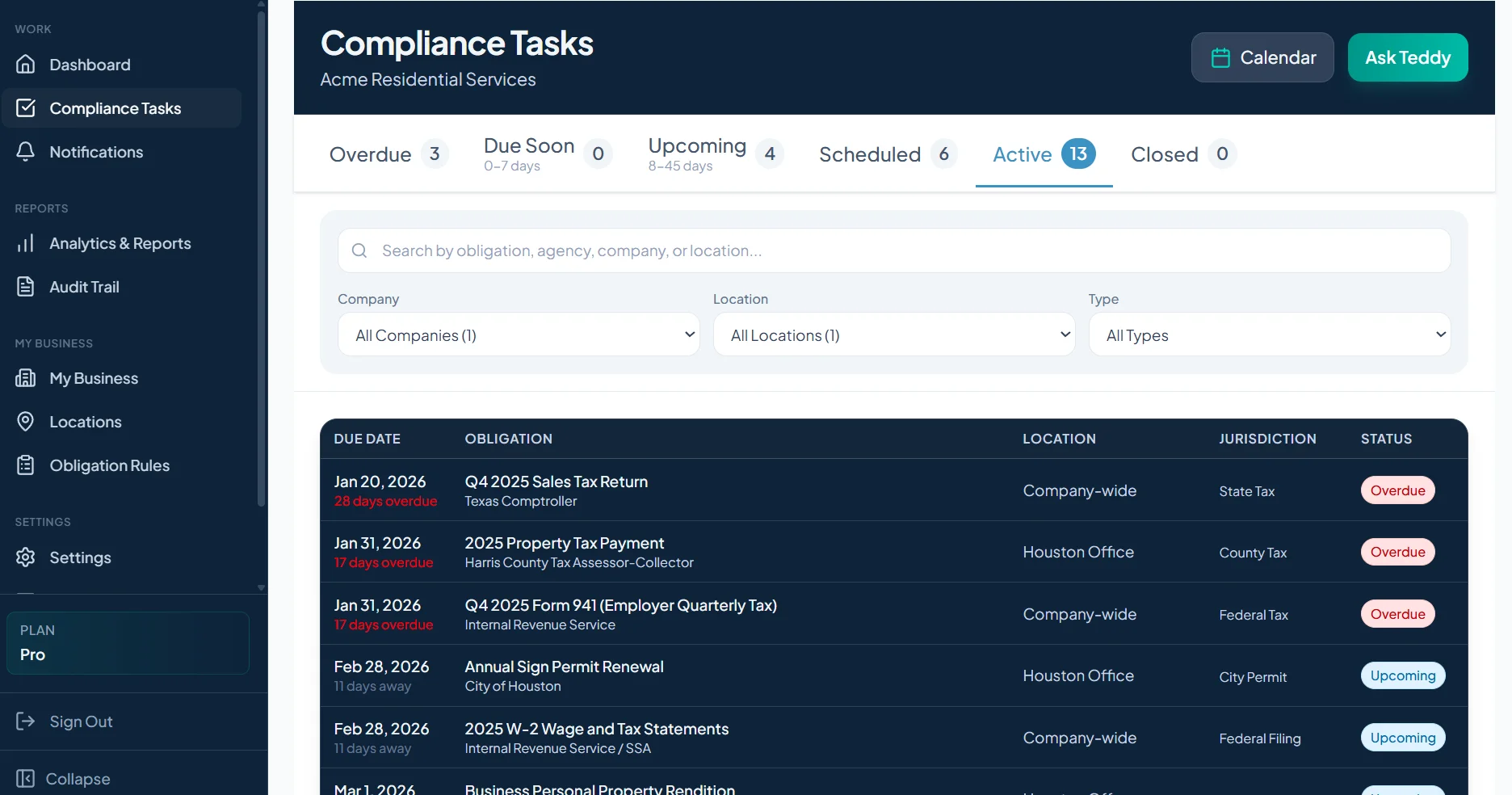Click Overdue badge on Sales Tax Return row
This screenshot has height=795, width=1512.
[1398, 490]
